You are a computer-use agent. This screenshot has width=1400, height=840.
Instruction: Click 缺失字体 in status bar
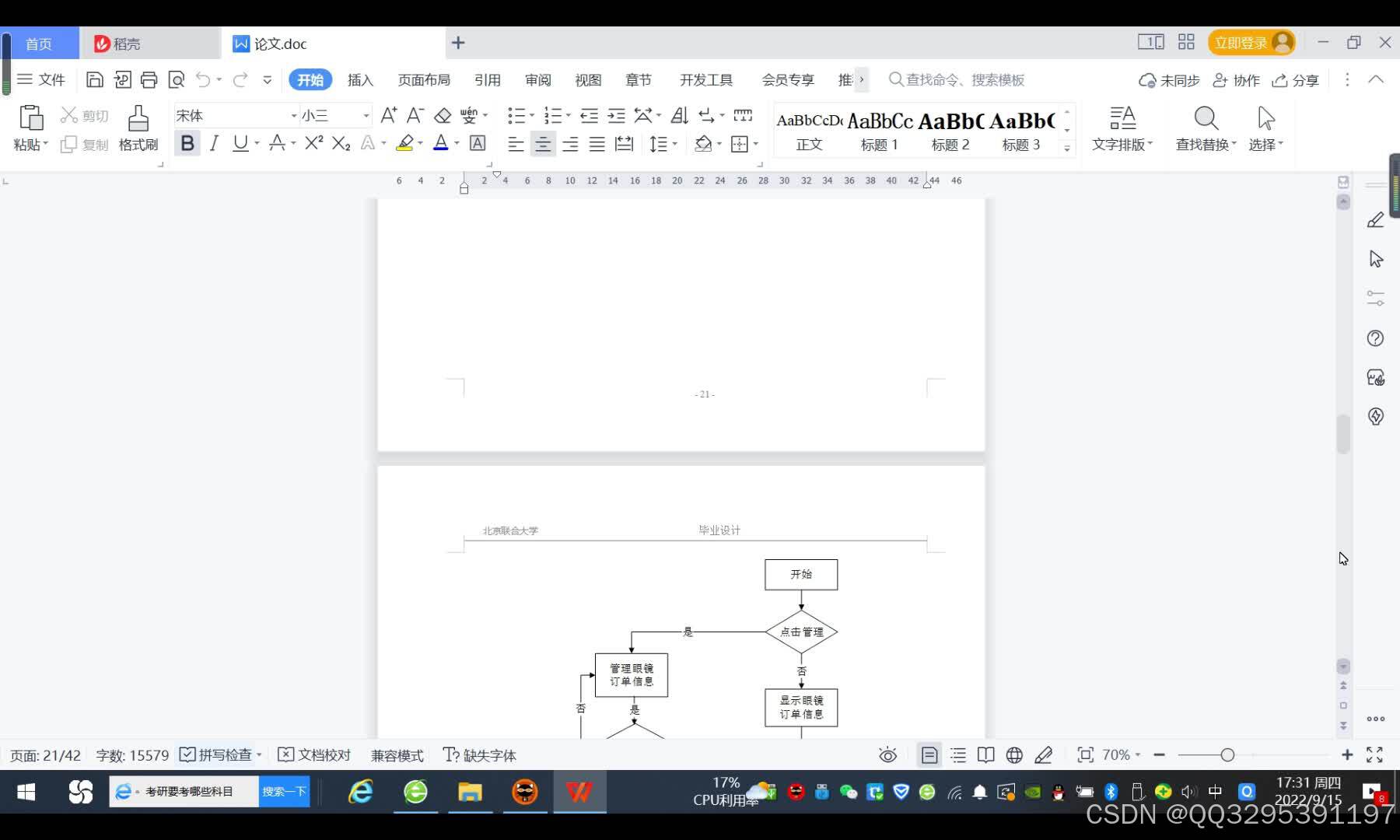479,755
